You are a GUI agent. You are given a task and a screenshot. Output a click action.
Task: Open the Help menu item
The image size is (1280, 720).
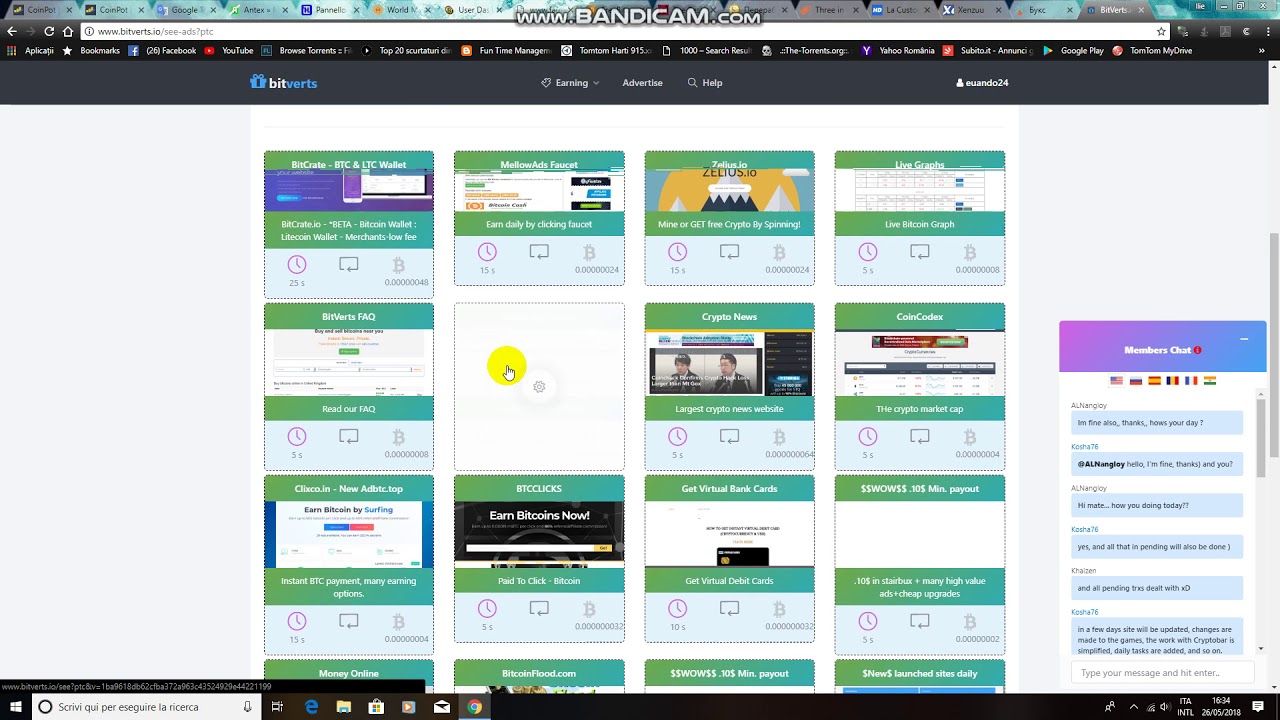tap(704, 83)
